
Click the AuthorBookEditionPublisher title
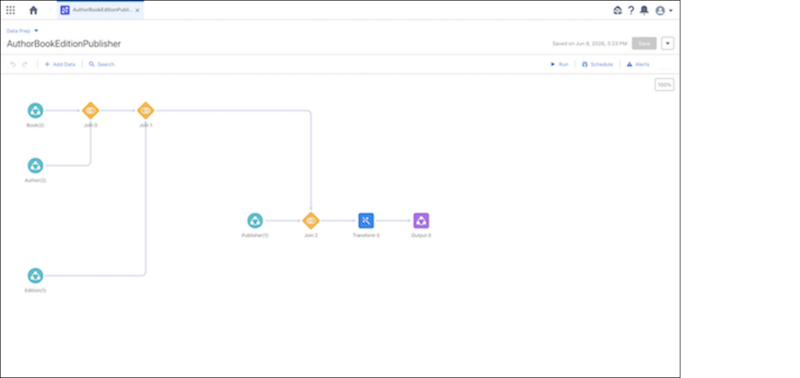(64, 44)
